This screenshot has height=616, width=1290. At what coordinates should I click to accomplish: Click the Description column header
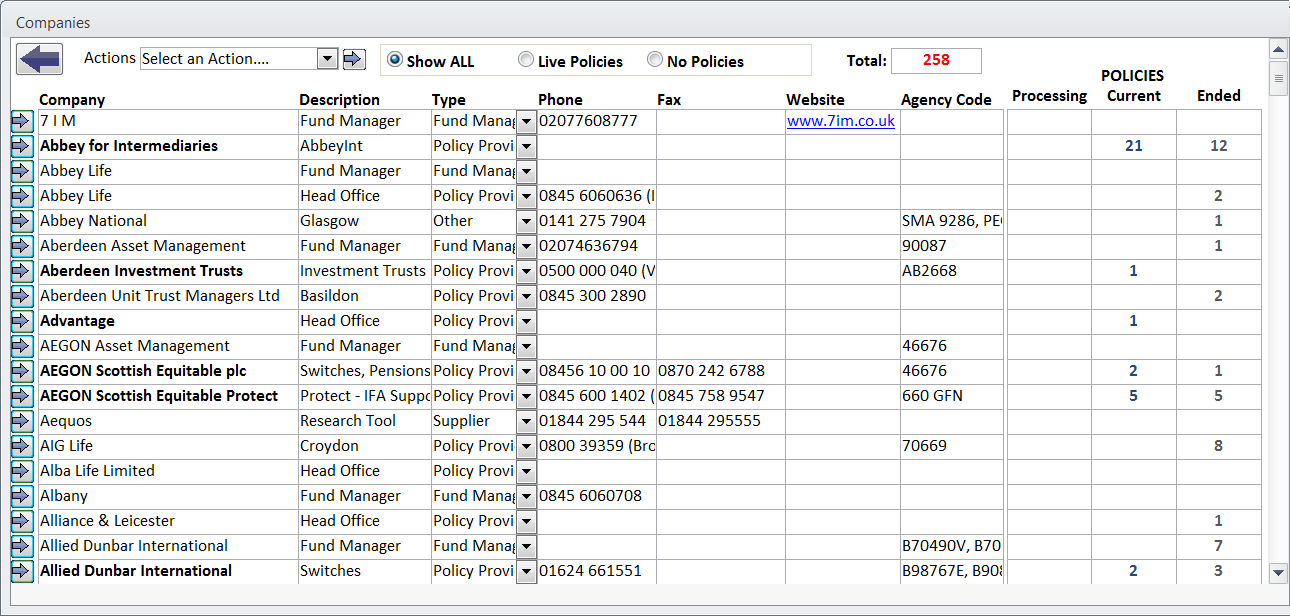(340, 100)
